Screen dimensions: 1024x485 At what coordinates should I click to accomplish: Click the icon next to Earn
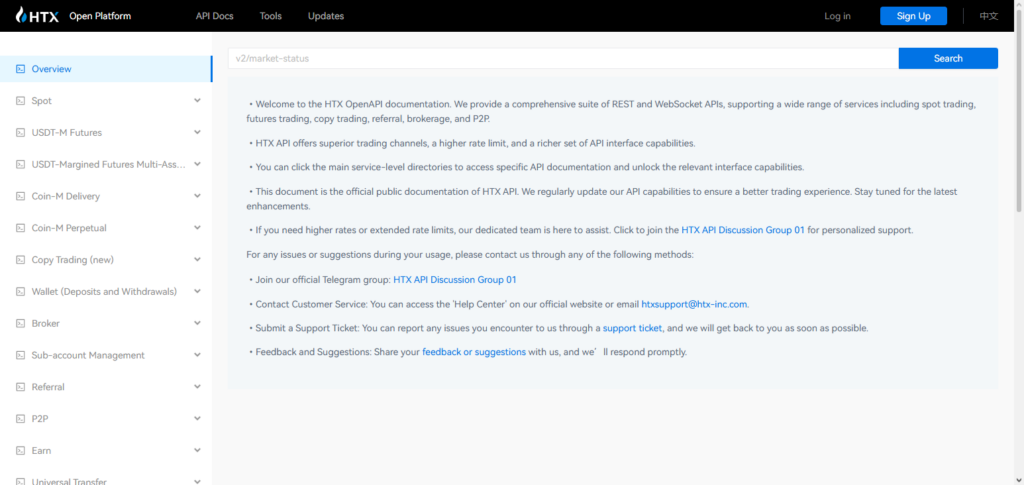click(x=20, y=450)
